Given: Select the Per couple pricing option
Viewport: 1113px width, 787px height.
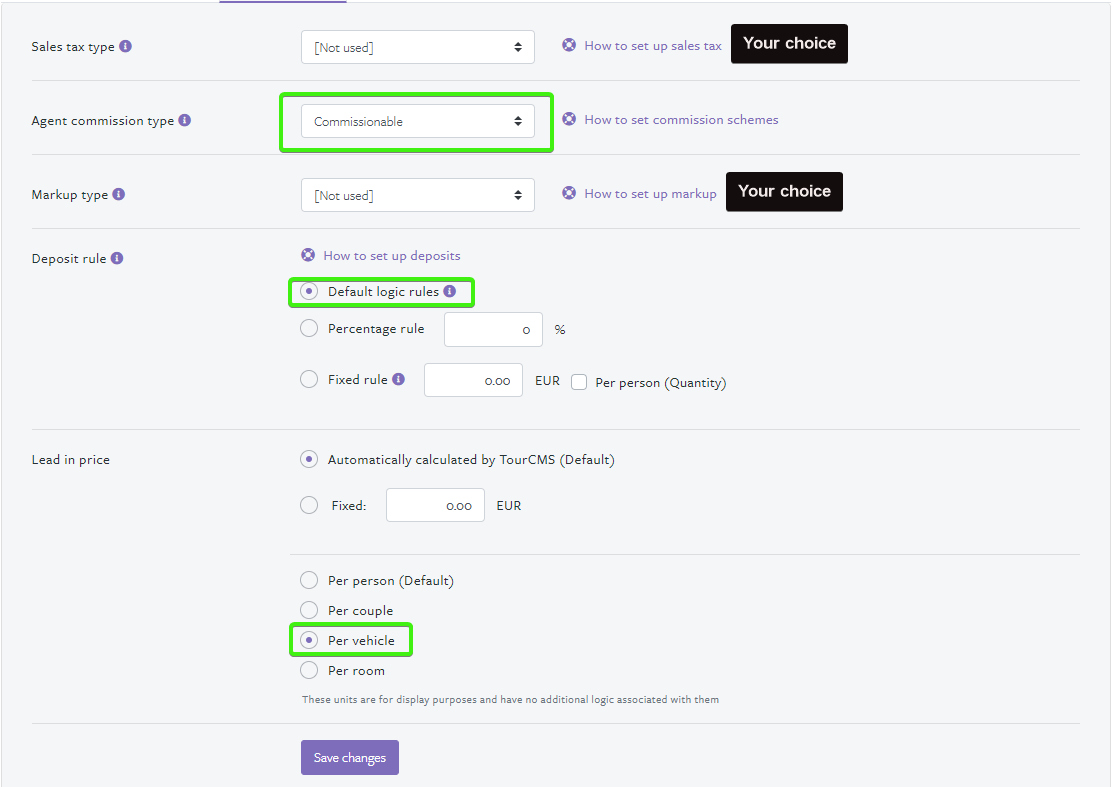Looking at the screenshot, I should 309,610.
